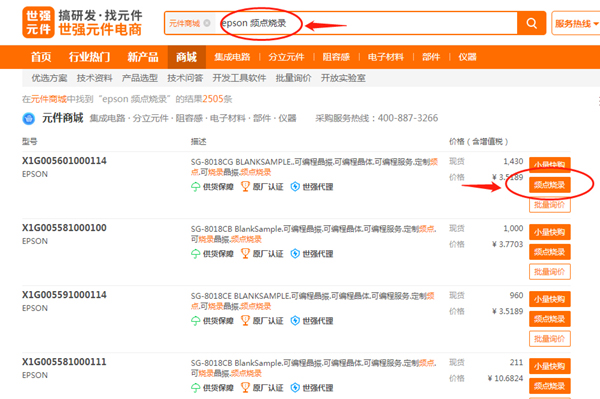Image resolution: width=600 pixels, height=399 pixels.
Task: Open the 批量询价 sub-menu link
Action: (293, 78)
